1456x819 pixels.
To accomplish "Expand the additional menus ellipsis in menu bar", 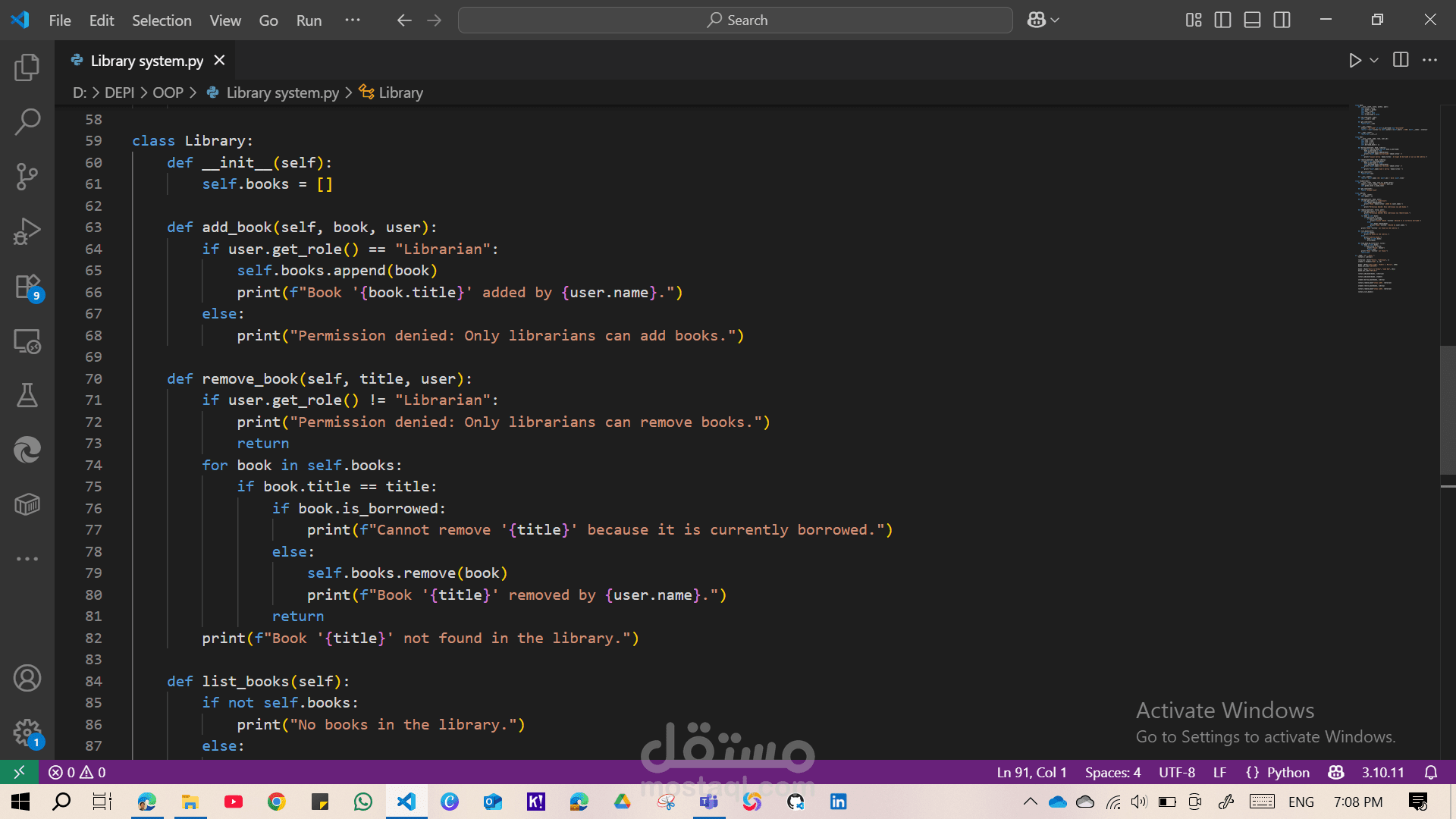I will click(353, 20).
